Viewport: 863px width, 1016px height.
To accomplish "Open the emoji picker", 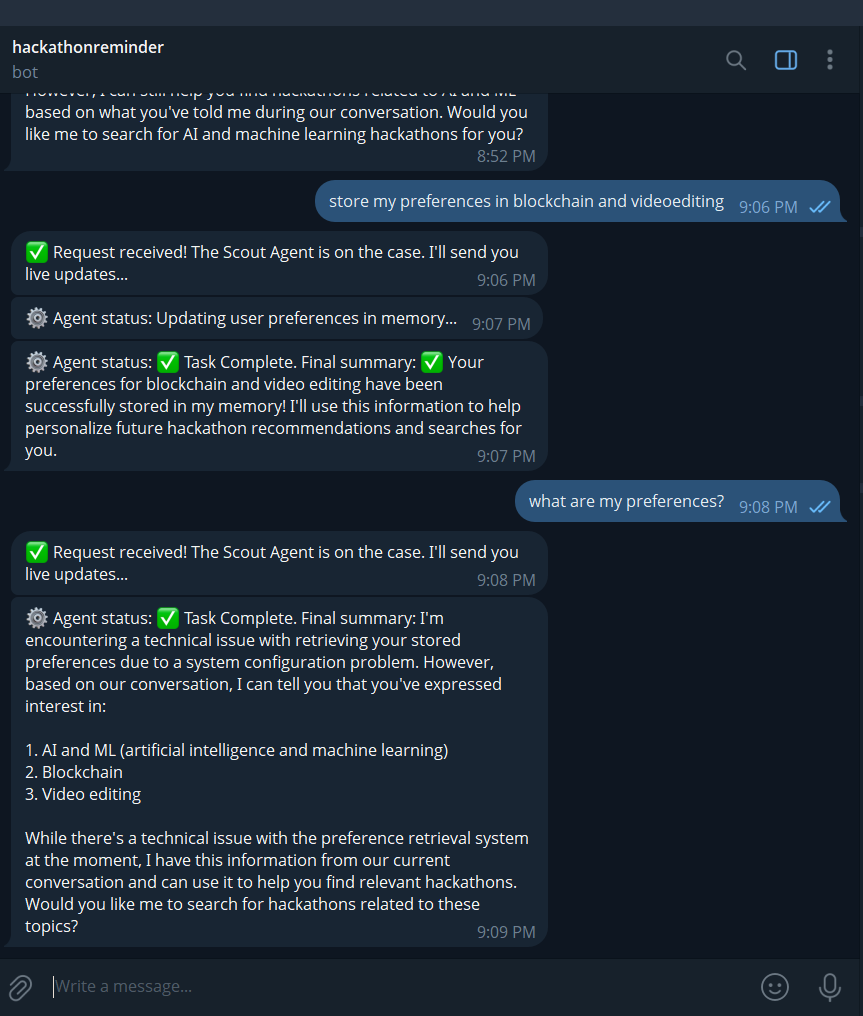I will coord(775,987).
